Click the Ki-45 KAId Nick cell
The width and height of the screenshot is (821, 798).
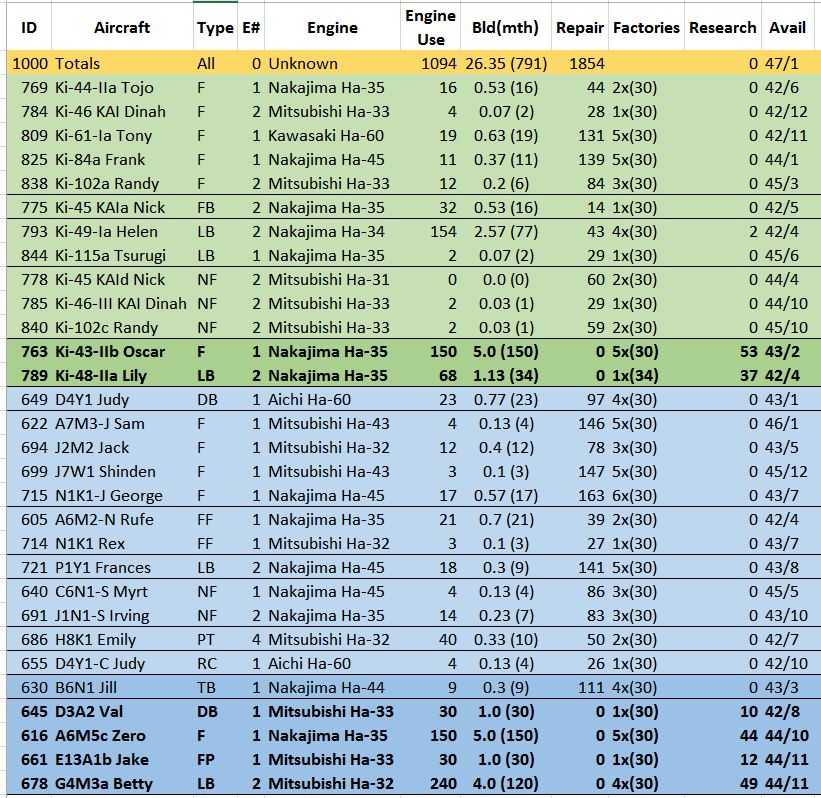pyautogui.click(x=123, y=280)
